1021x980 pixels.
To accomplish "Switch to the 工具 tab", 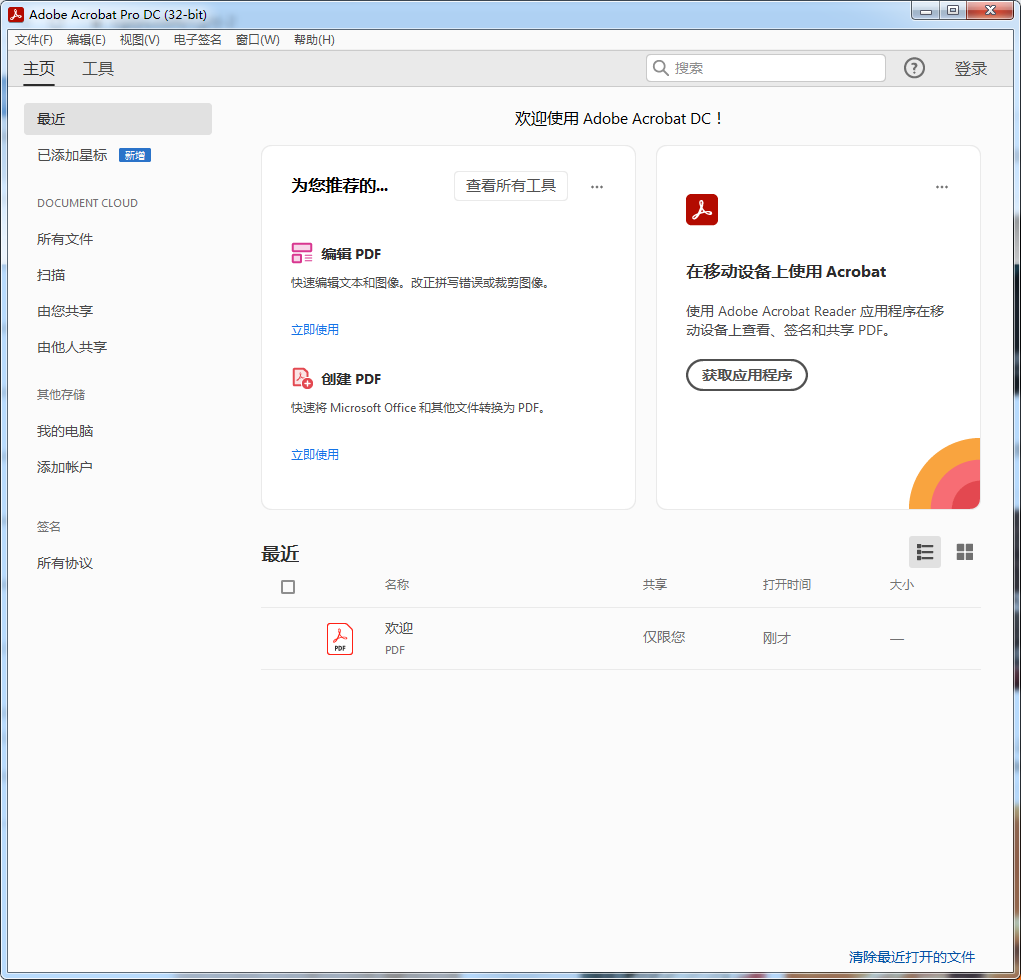I will click(x=97, y=69).
